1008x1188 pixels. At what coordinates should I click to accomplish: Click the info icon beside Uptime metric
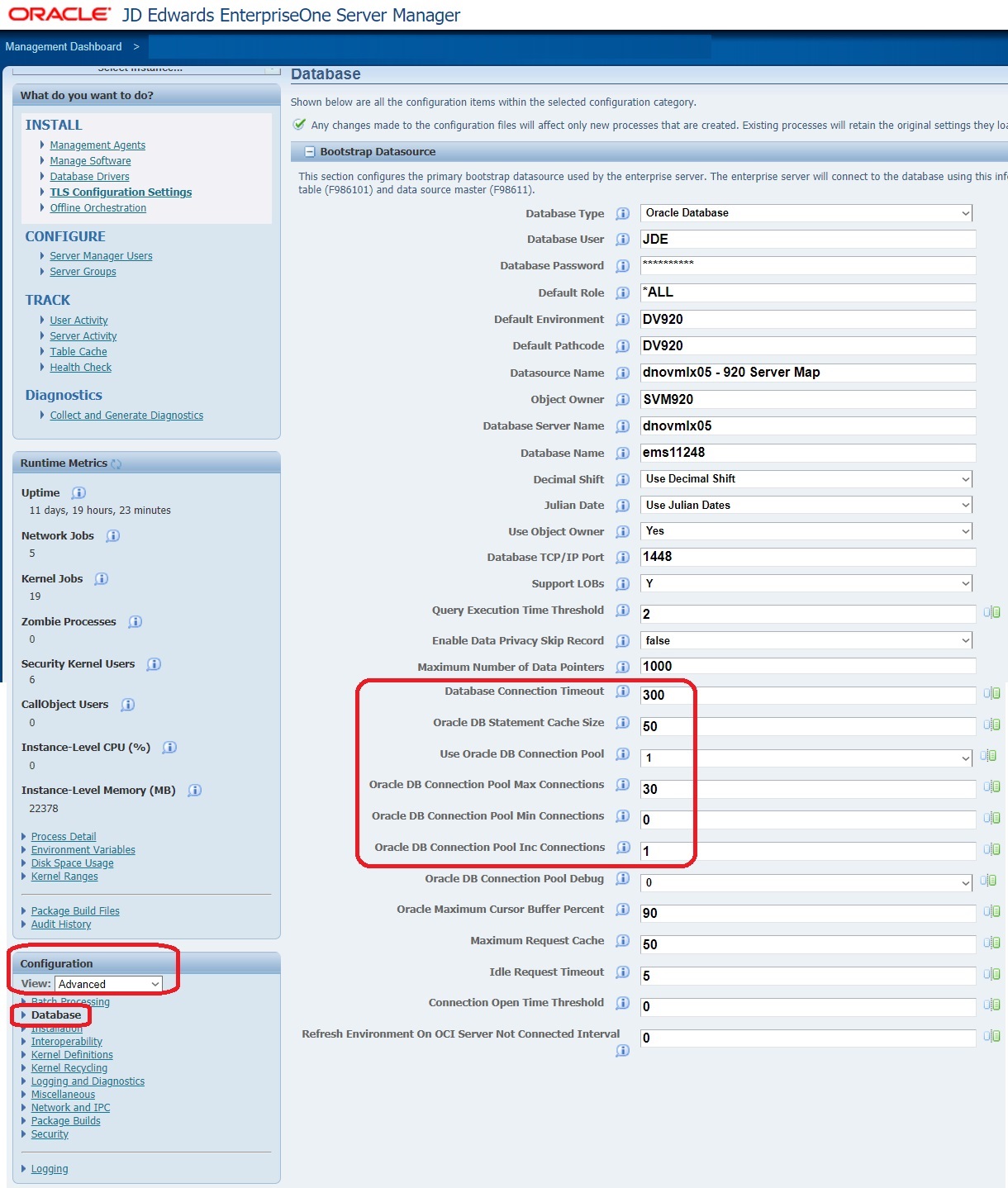78,493
